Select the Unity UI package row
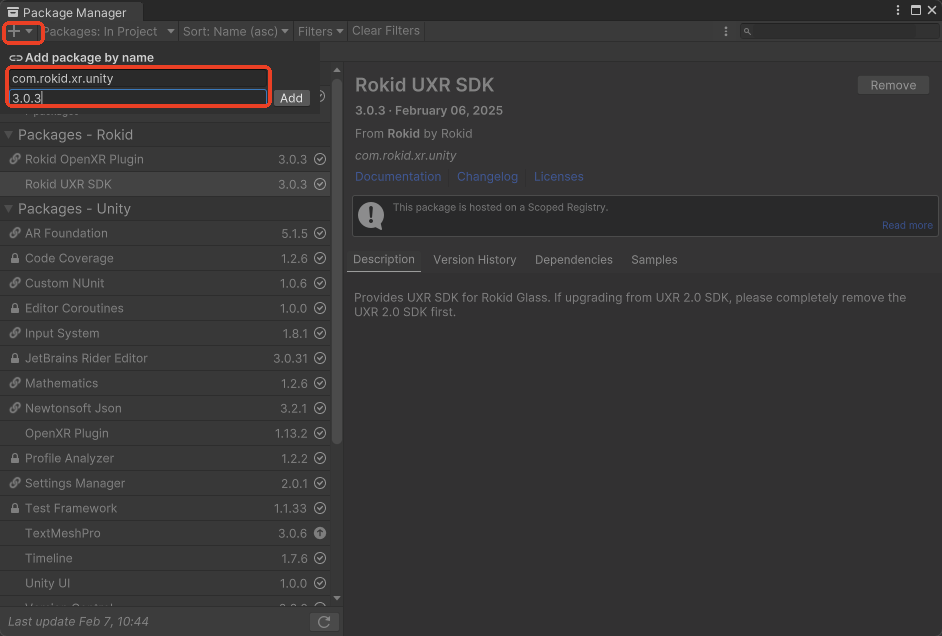The image size is (942, 636). tap(165, 583)
